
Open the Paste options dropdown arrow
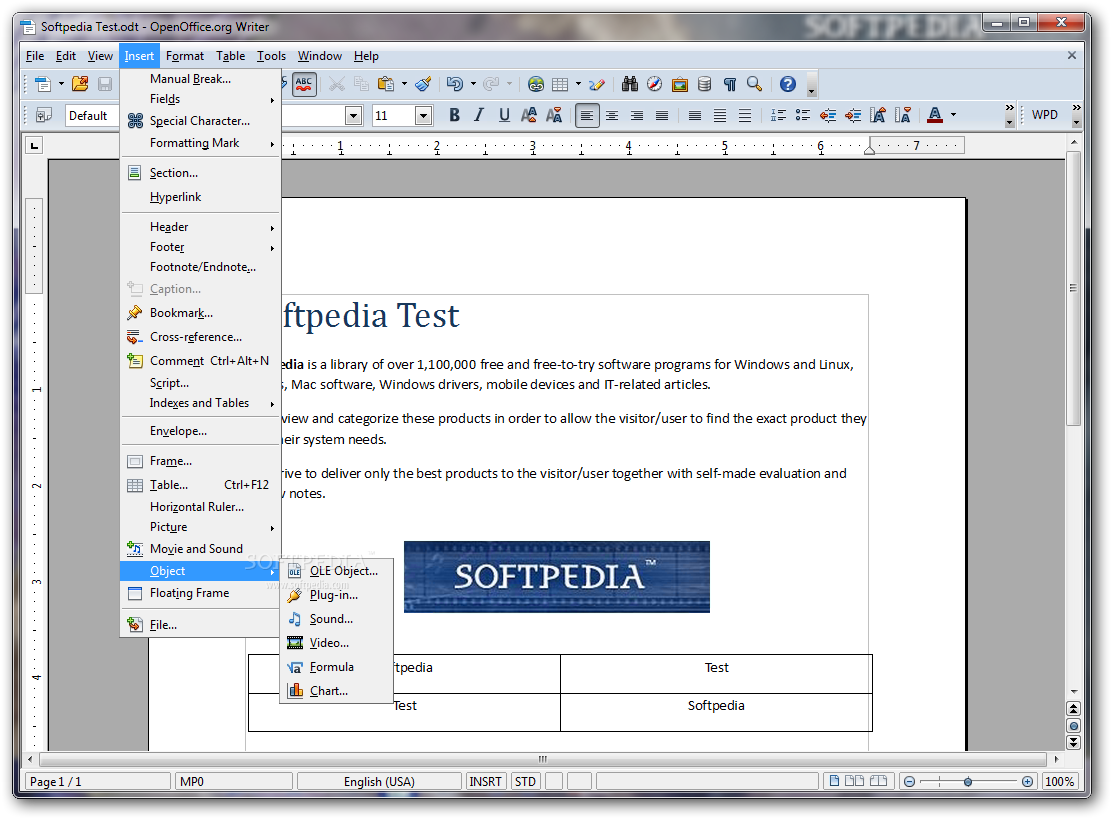pyautogui.click(x=404, y=84)
